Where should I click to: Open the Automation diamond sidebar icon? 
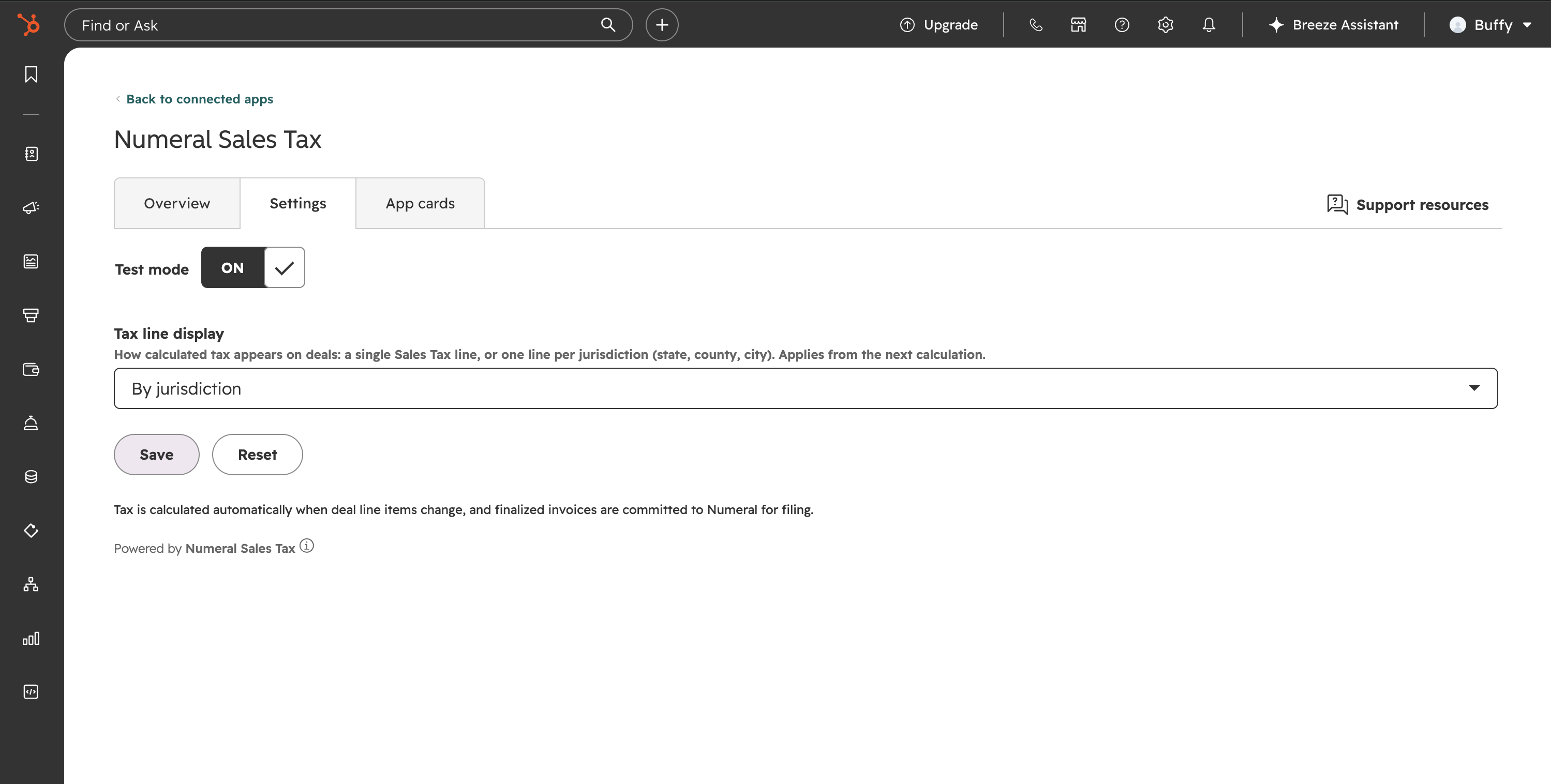click(31, 530)
